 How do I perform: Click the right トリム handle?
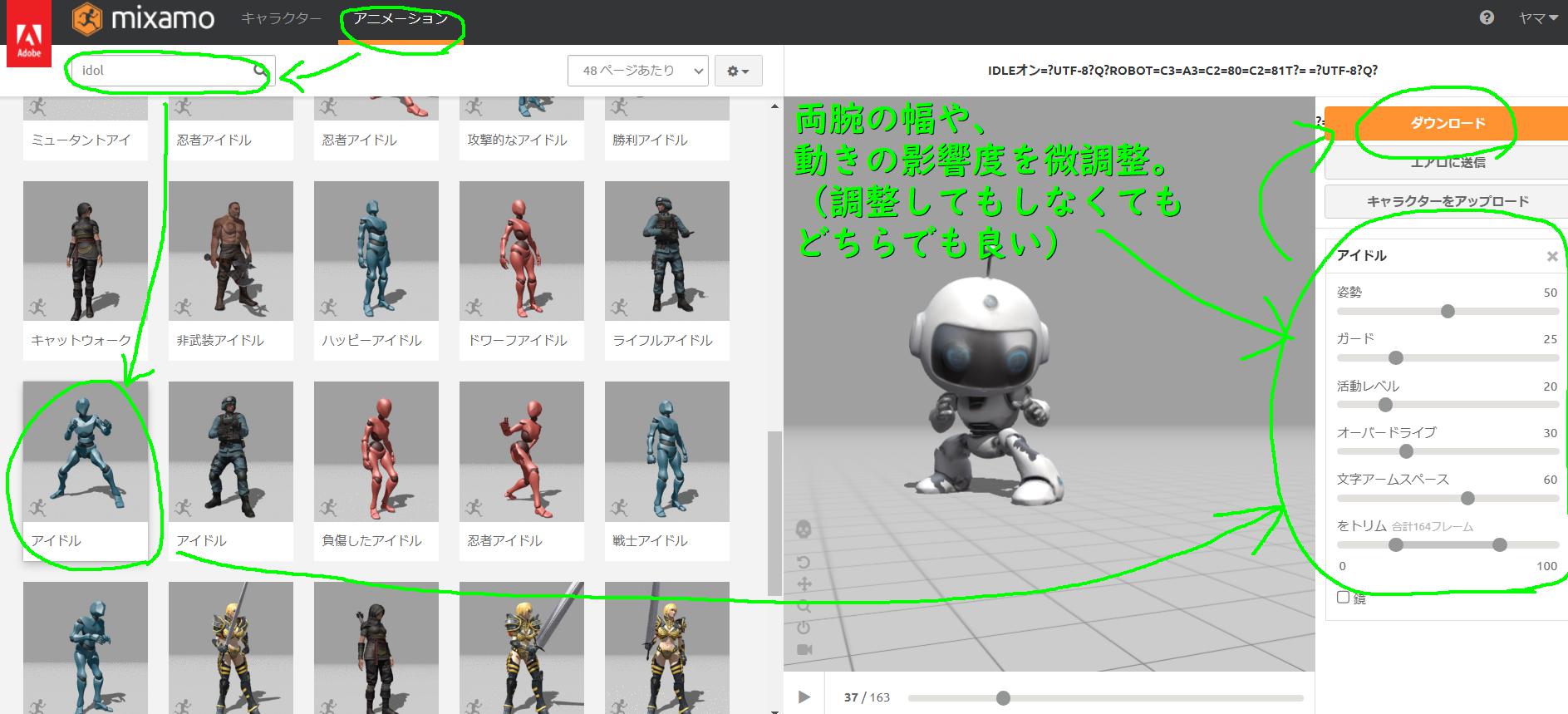coord(1499,544)
